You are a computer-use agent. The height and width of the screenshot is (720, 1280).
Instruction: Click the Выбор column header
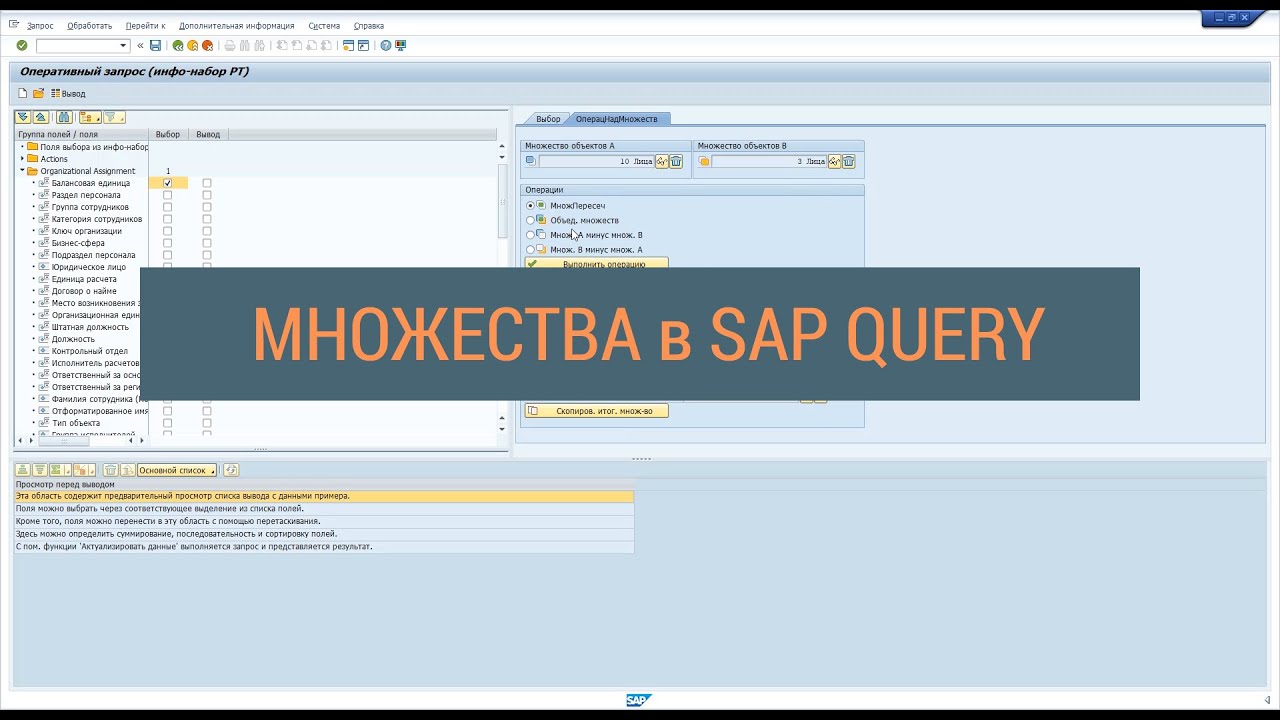(168, 134)
